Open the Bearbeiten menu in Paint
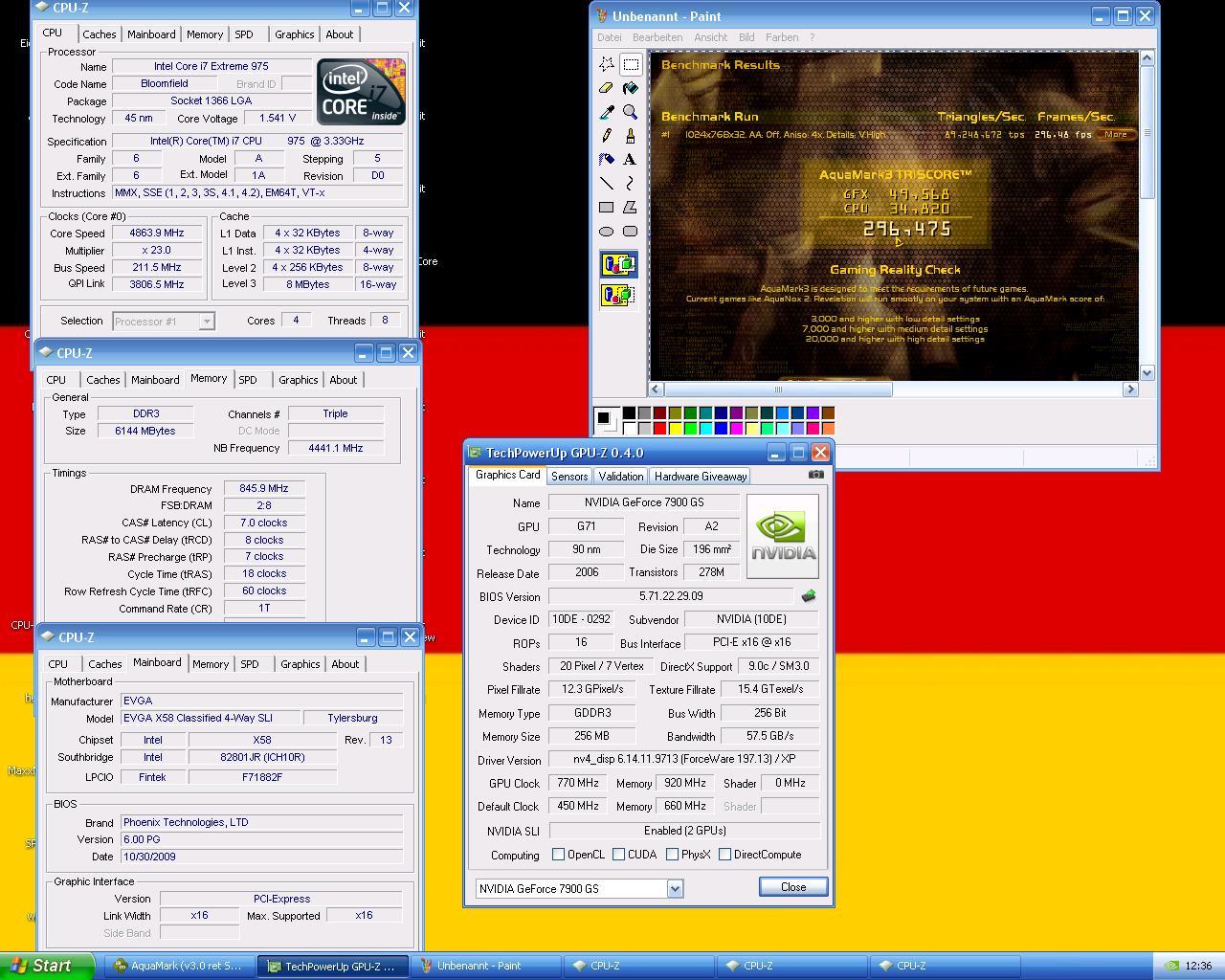 pyautogui.click(x=657, y=37)
